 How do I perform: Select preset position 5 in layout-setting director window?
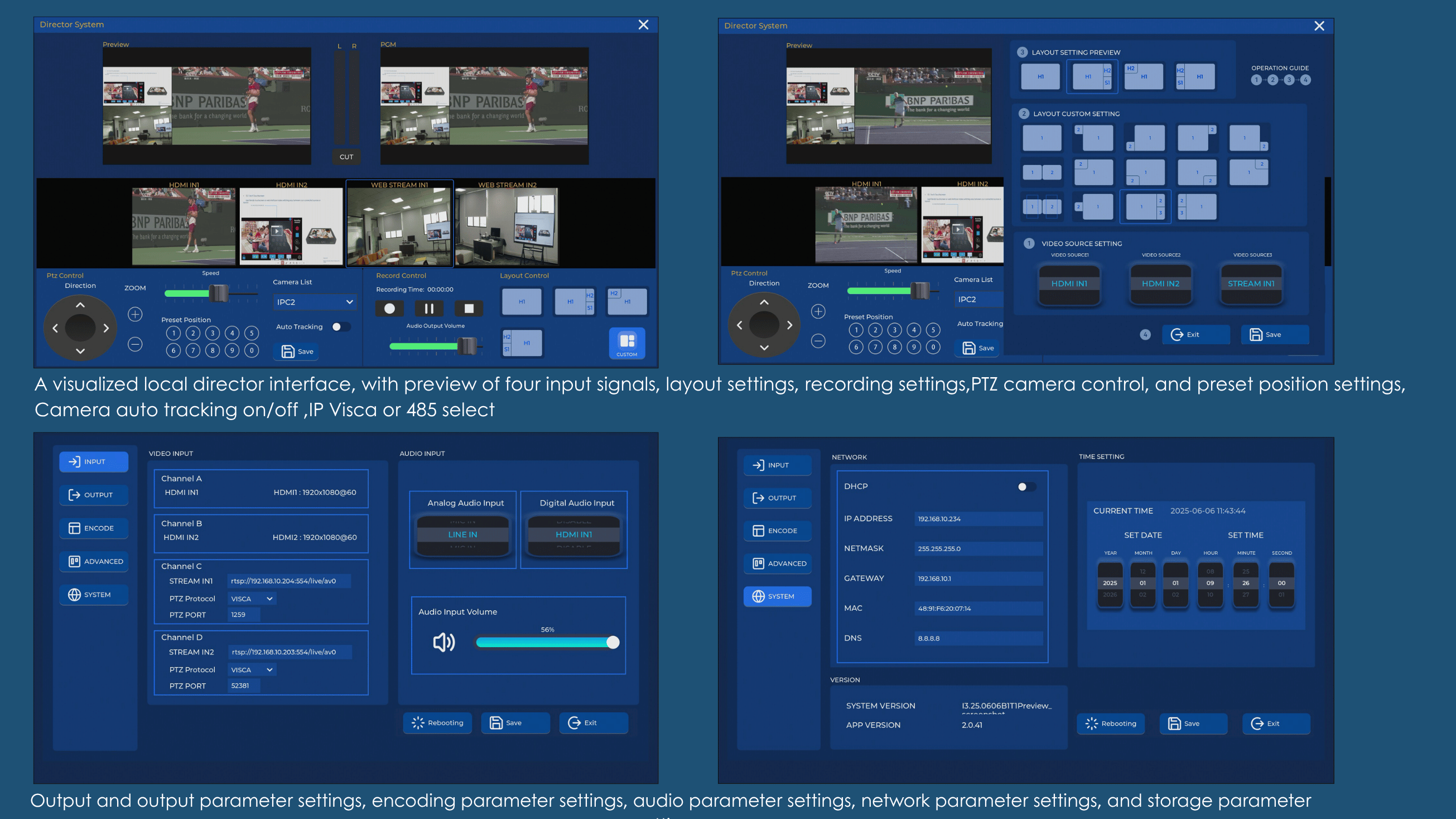pyautogui.click(x=933, y=330)
